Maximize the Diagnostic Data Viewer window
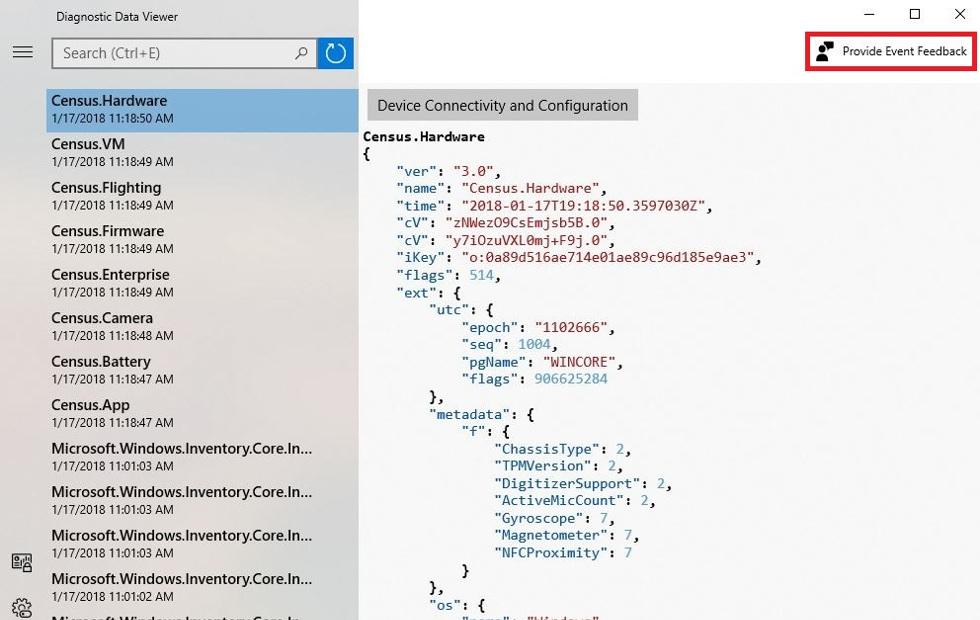This screenshot has height=620, width=980. [x=915, y=14]
